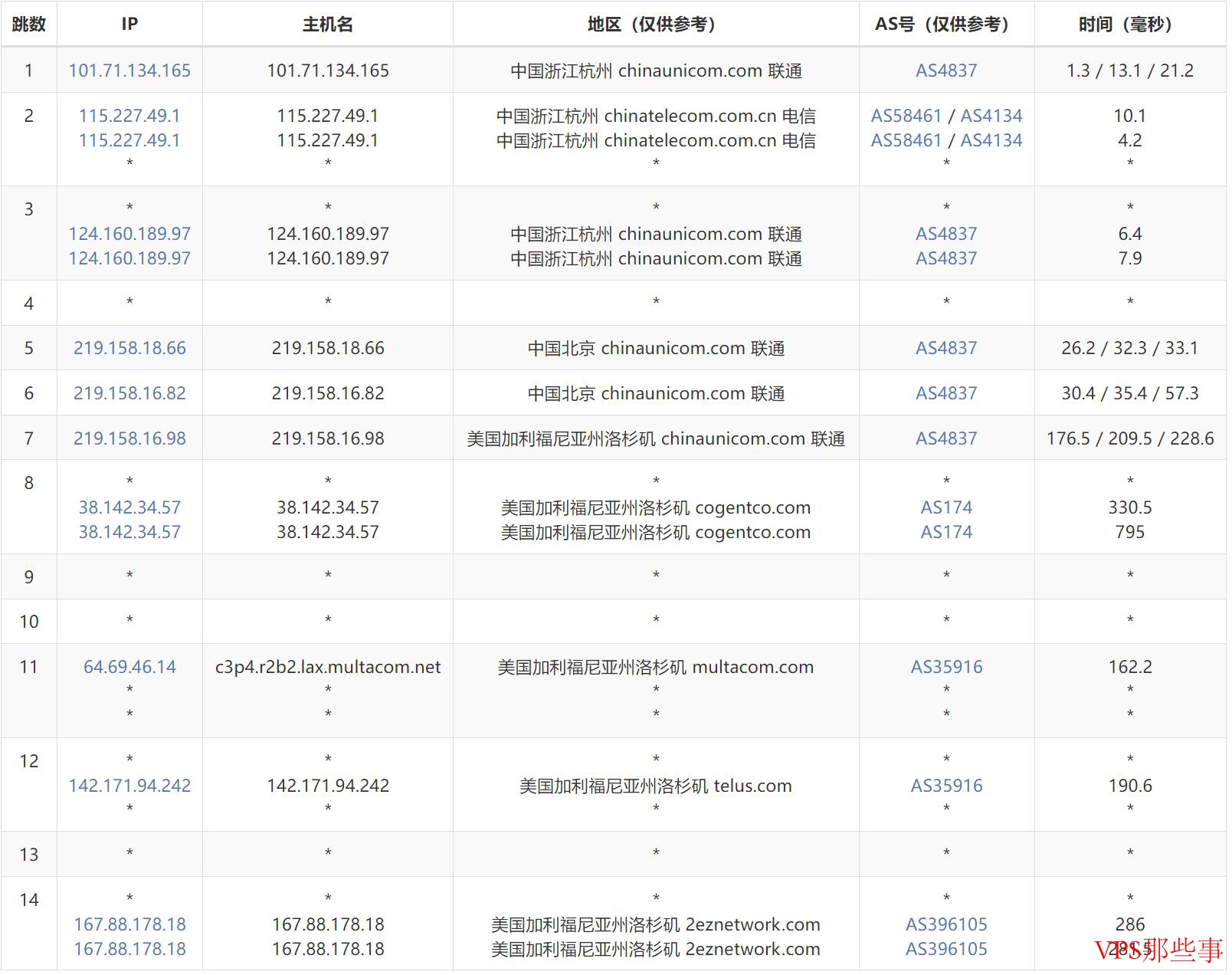The height and width of the screenshot is (975, 1232).
Task: Select time value 7.9 in hop 3
Action: pyautogui.click(x=1130, y=258)
